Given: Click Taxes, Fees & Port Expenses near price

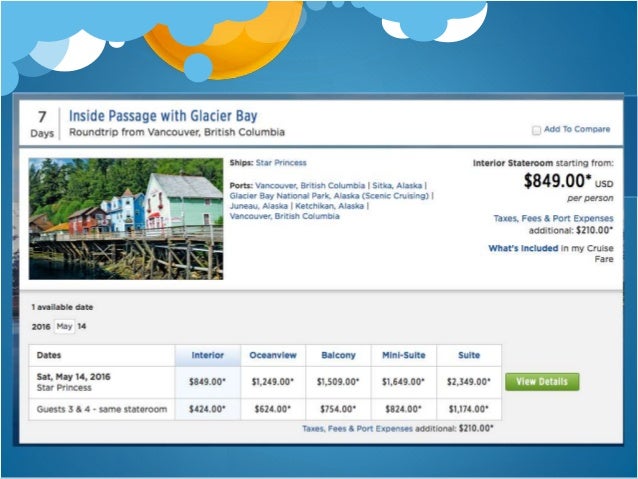Looking at the screenshot, I should pos(554,218).
